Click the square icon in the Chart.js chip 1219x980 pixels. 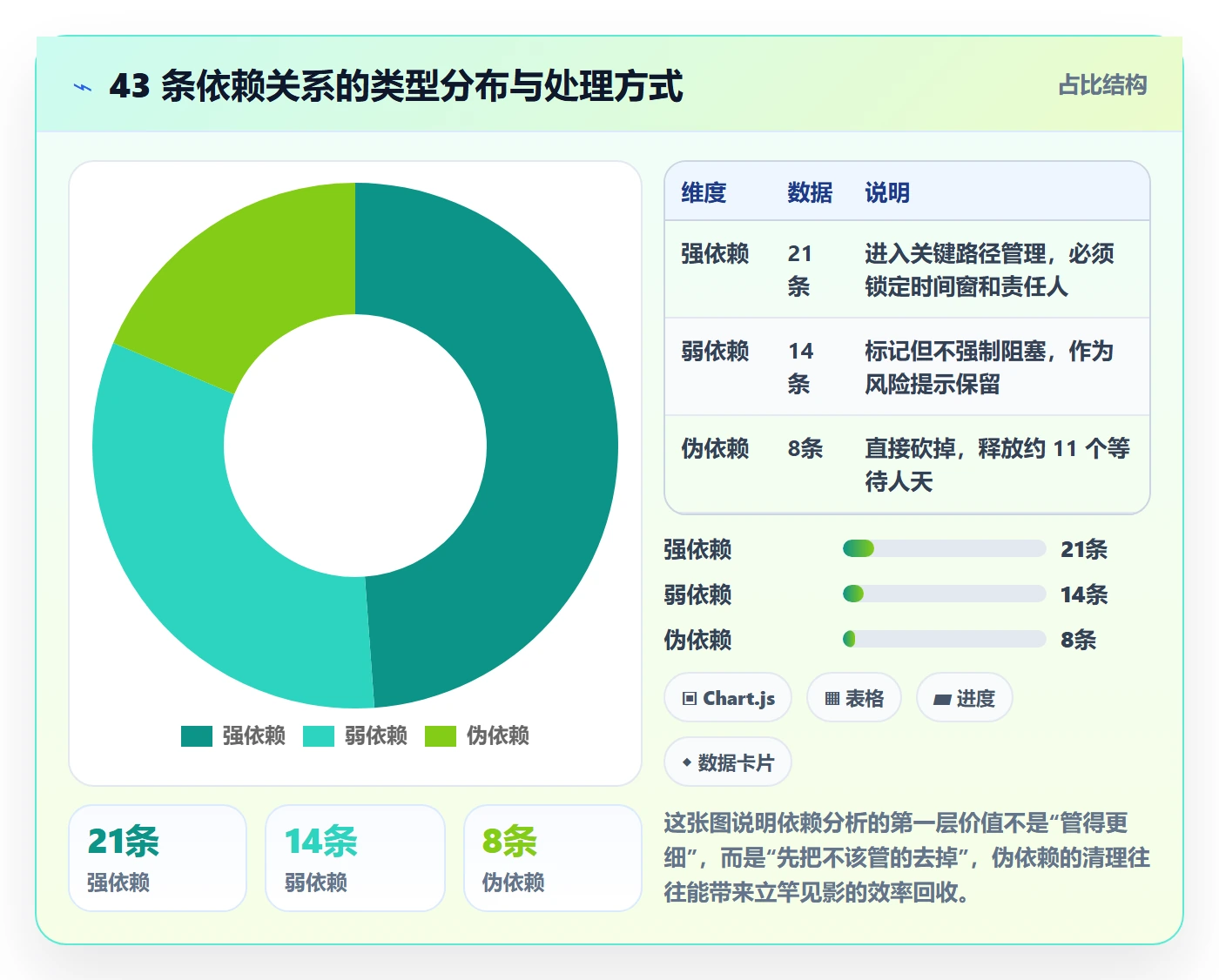(x=690, y=698)
